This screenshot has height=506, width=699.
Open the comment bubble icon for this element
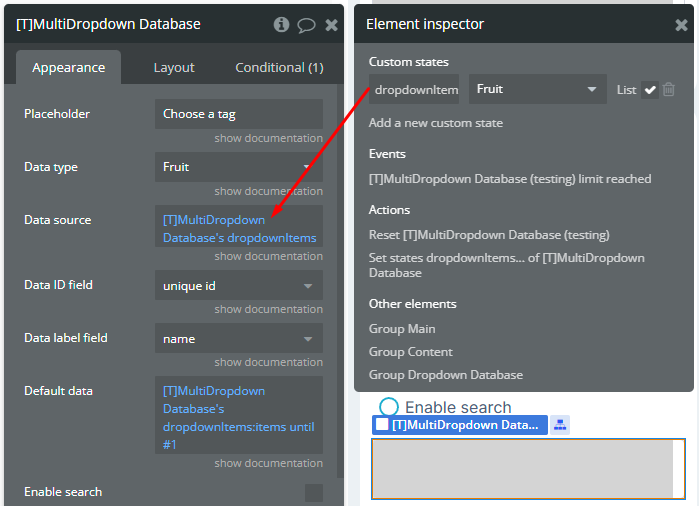click(307, 24)
